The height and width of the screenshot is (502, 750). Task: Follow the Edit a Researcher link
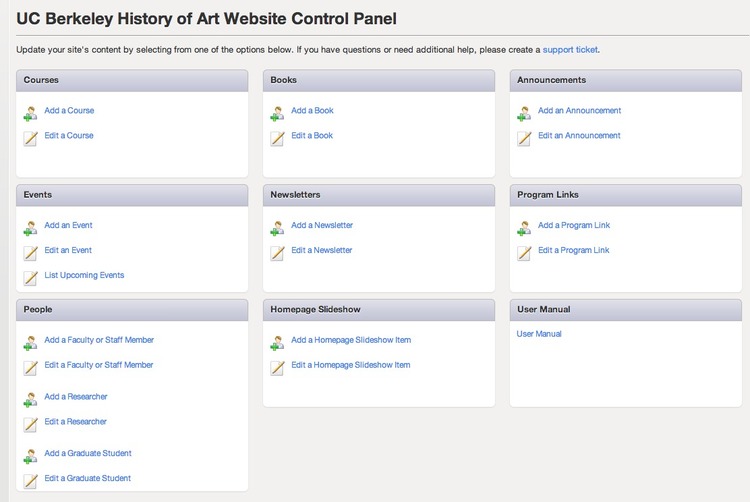(x=75, y=421)
